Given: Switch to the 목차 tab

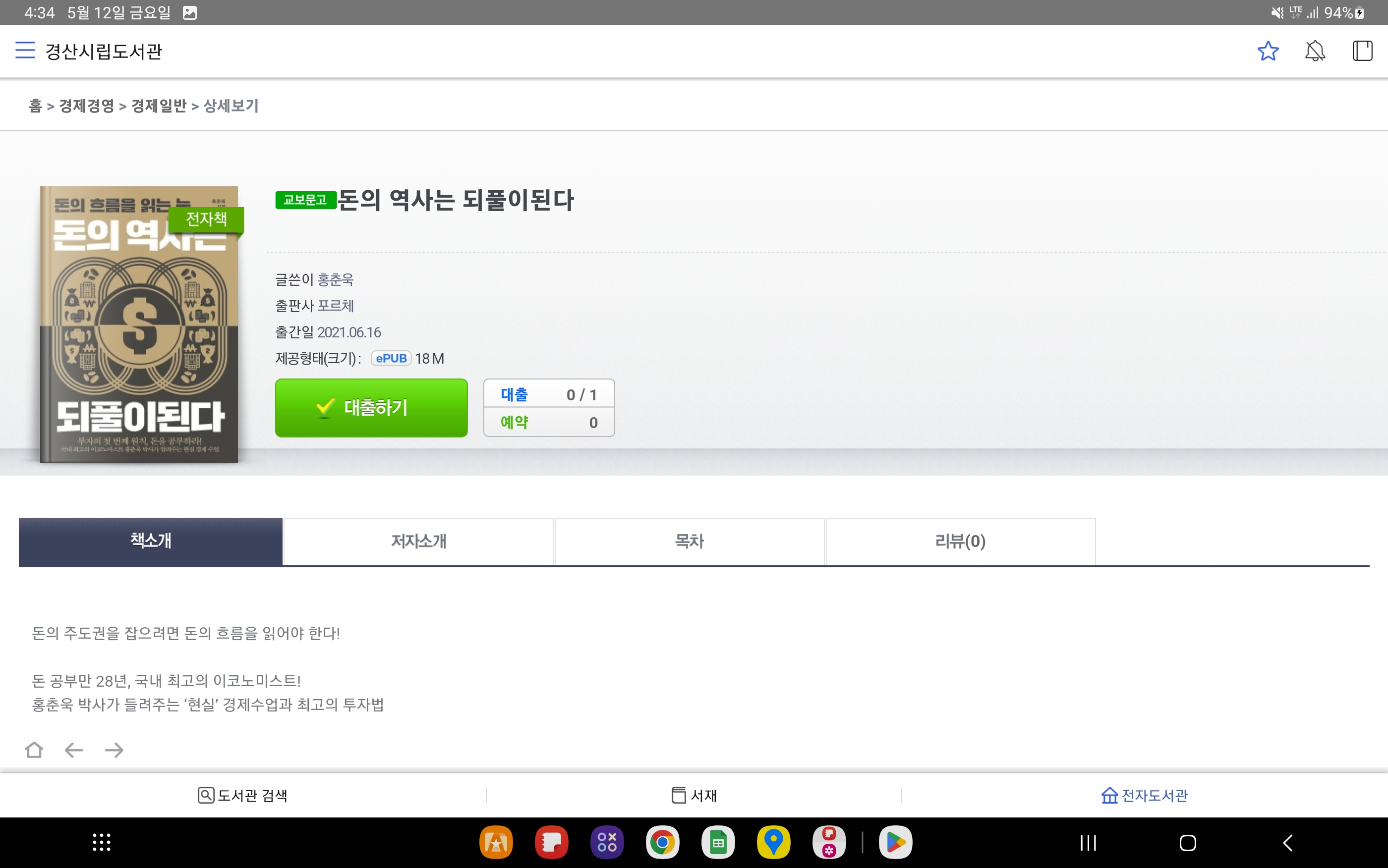Looking at the screenshot, I should coord(689,542).
